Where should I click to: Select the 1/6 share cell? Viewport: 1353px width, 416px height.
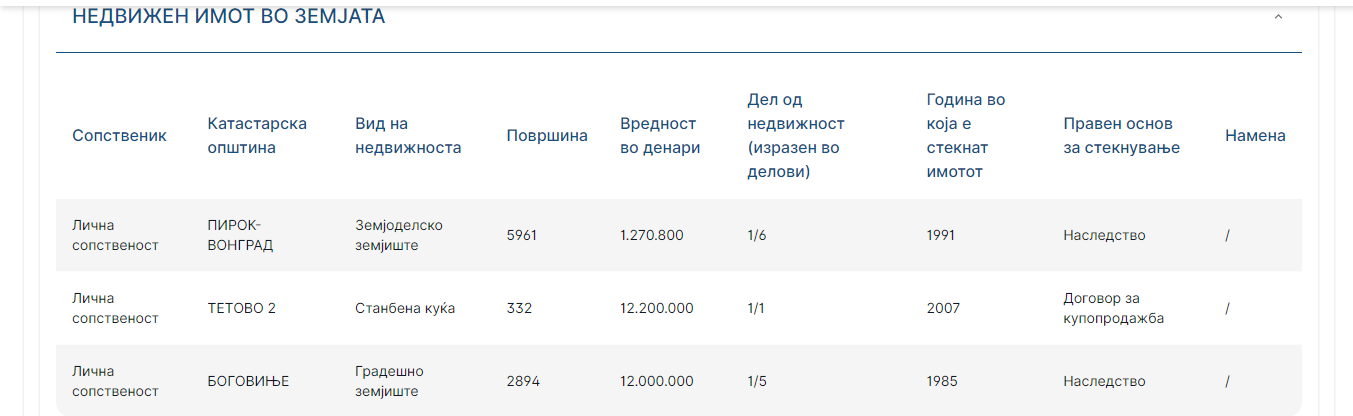(x=756, y=235)
